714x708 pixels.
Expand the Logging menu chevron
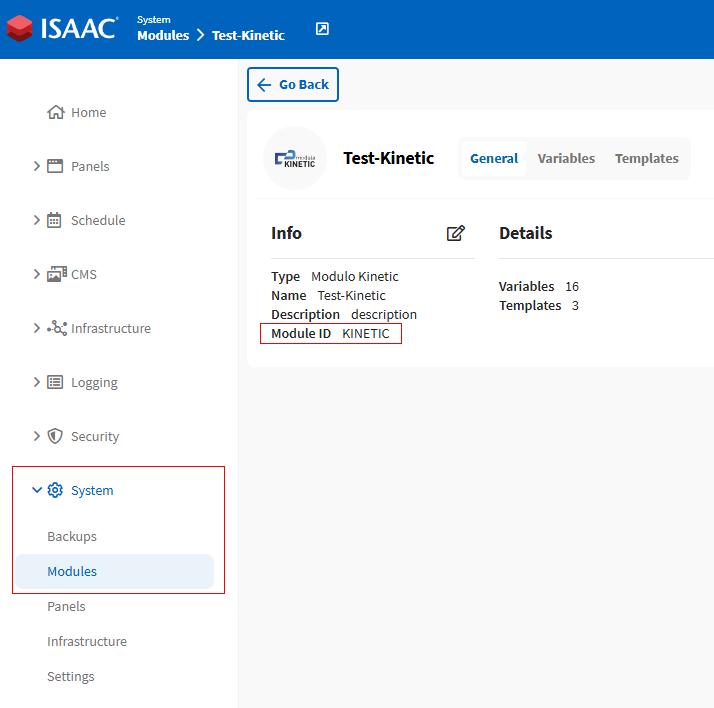pyautogui.click(x=37, y=382)
